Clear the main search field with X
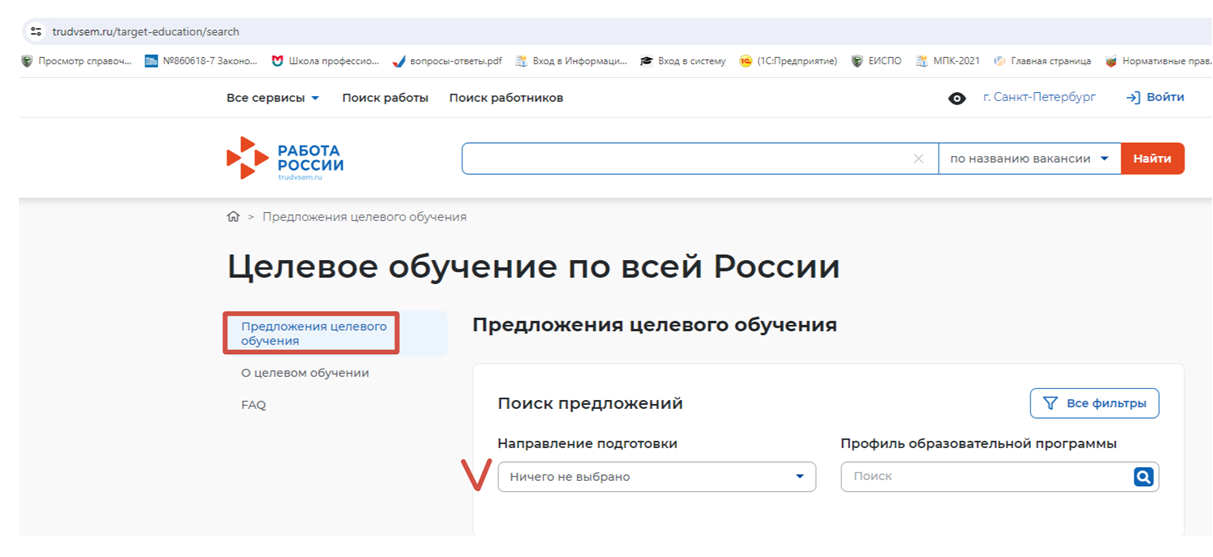The width and height of the screenshot is (1213, 557). click(919, 159)
